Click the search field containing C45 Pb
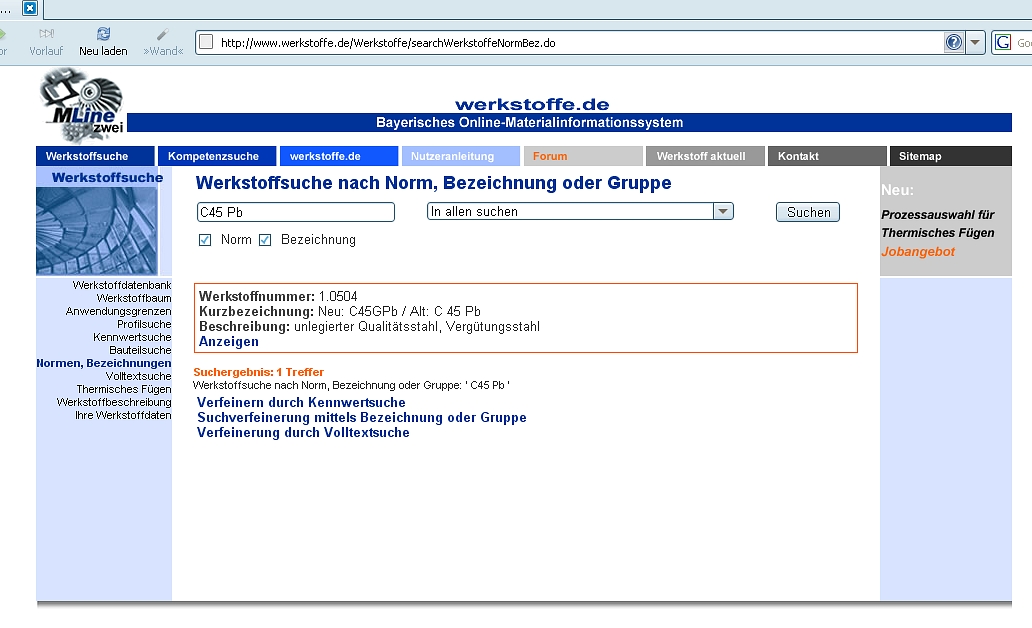This screenshot has width=1032, height=628. (x=296, y=212)
